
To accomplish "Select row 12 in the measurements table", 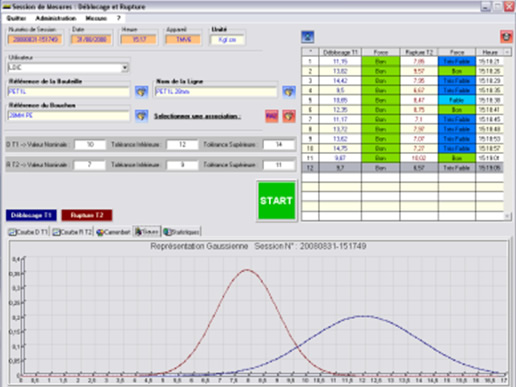I will point(402,168).
